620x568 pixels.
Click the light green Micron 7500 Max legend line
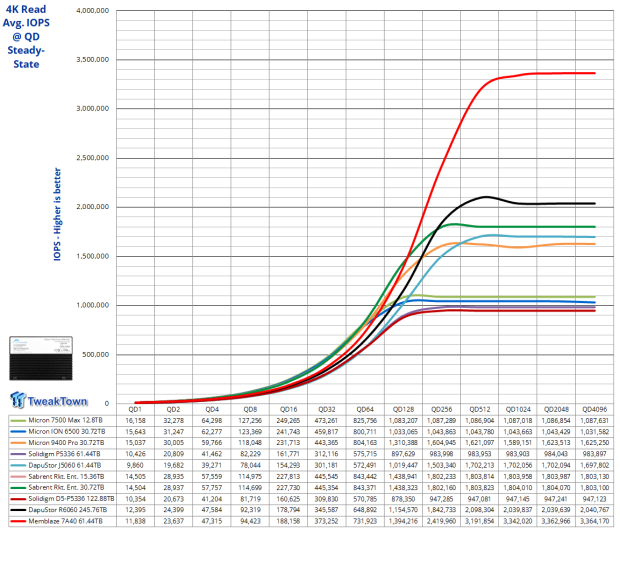[18, 420]
